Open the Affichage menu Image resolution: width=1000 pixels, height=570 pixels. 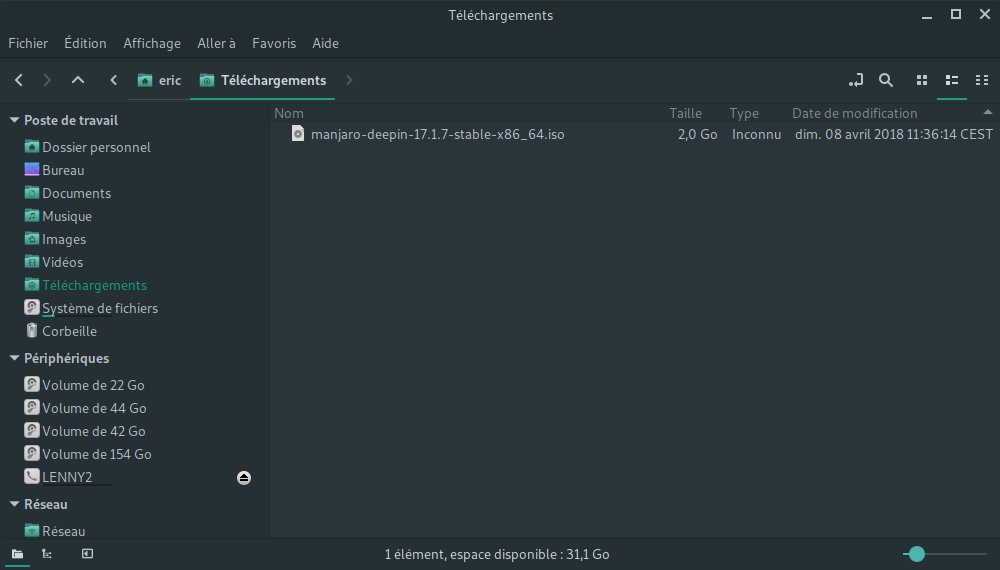152,43
